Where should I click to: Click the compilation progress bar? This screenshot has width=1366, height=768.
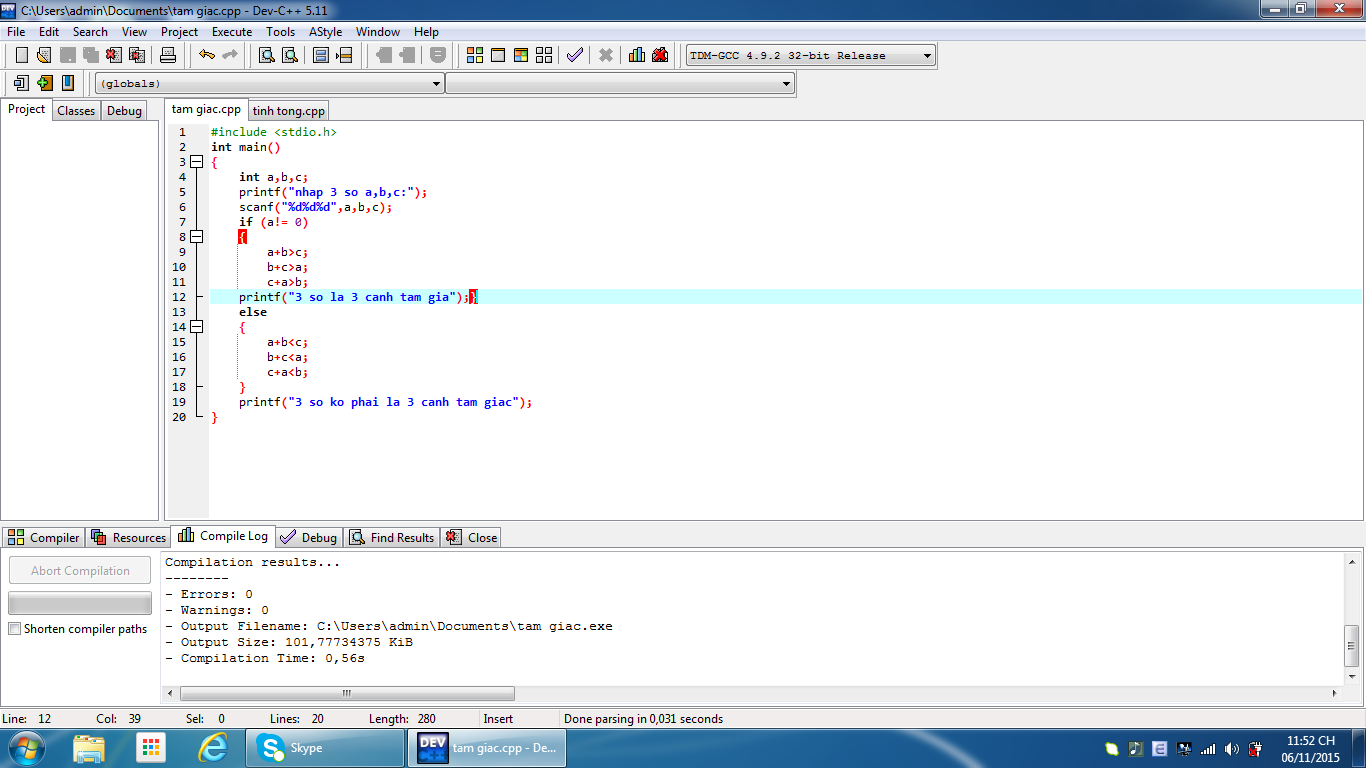point(80,603)
